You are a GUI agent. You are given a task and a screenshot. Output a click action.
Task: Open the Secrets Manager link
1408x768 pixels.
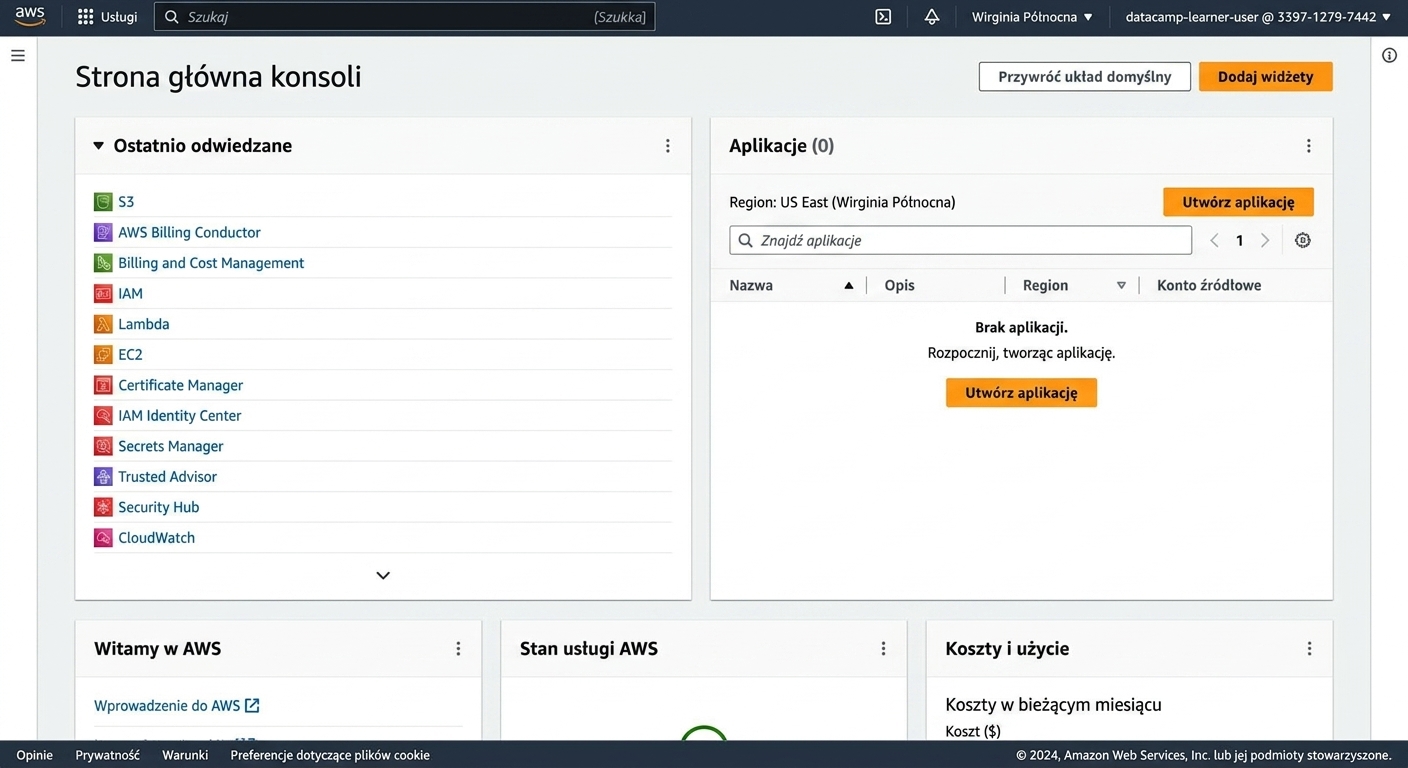click(171, 446)
